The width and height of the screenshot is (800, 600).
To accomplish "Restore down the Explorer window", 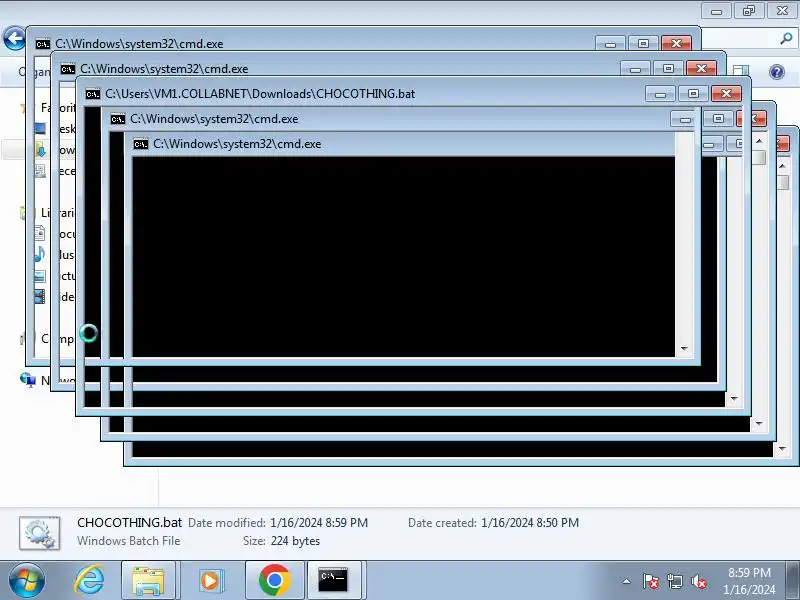I will [748, 11].
